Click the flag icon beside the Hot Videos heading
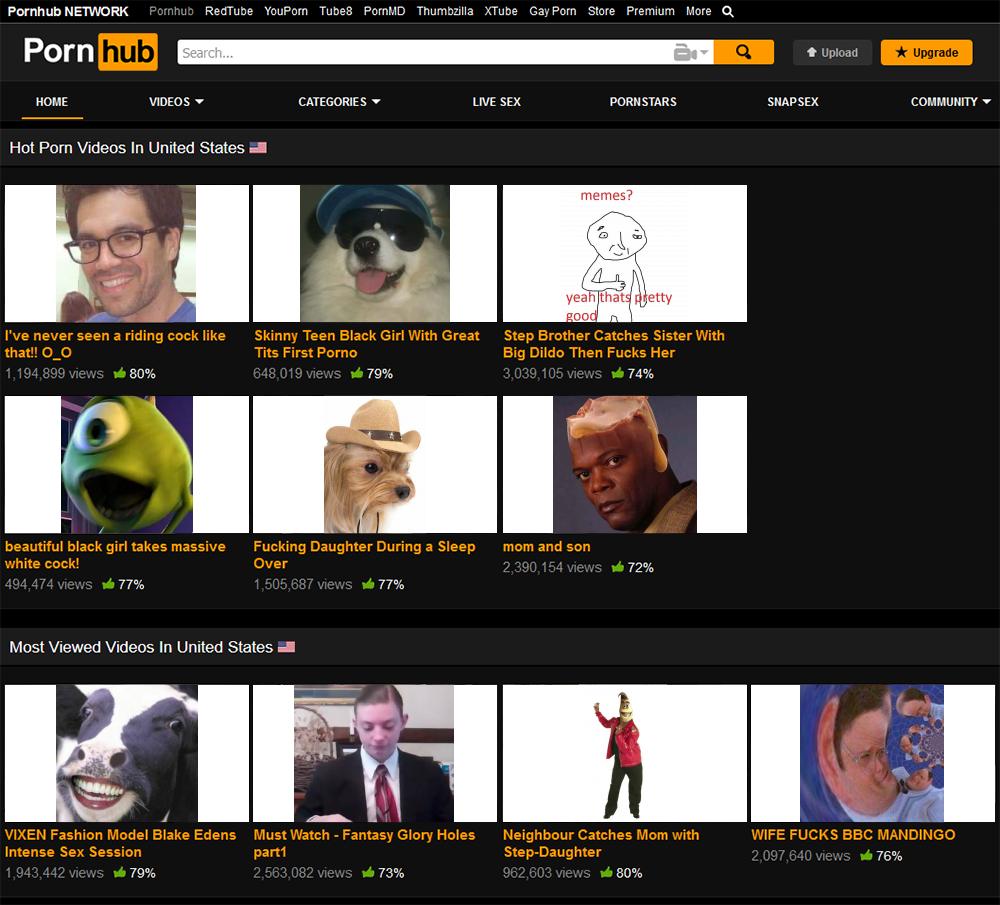This screenshot has height=905, width=1000. tap(258, 148)
